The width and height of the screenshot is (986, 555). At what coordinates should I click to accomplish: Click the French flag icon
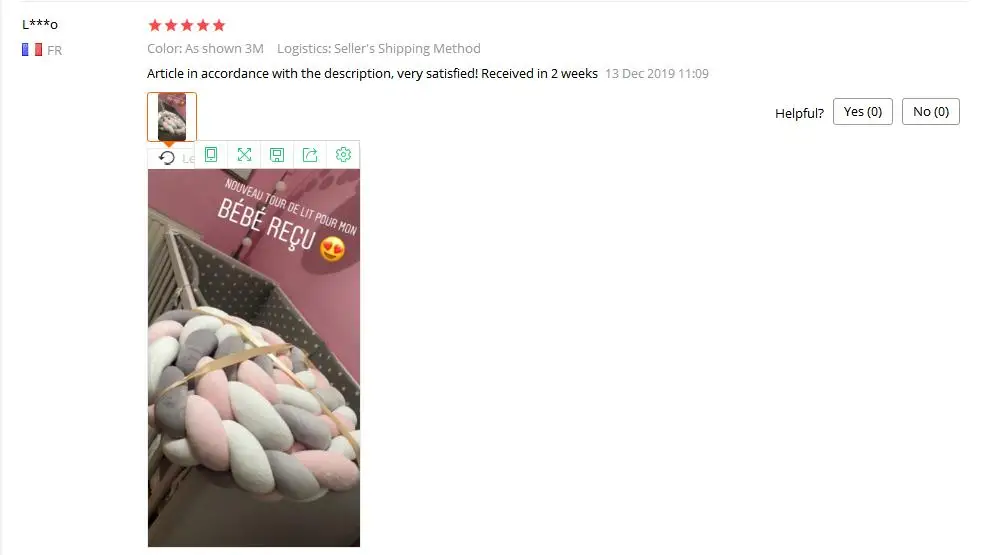(32, 50)
